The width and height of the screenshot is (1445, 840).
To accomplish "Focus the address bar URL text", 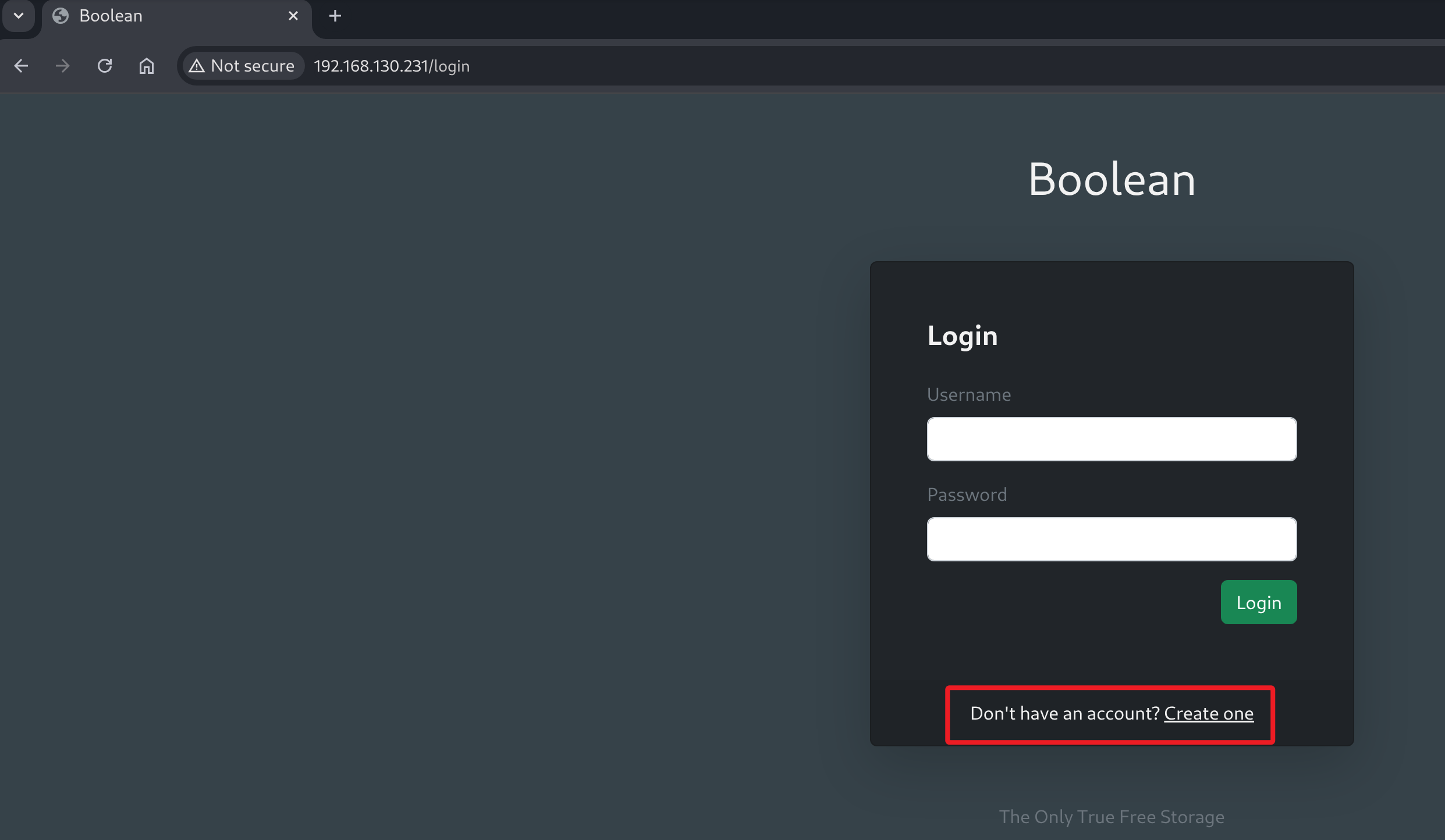I will 392,66.
